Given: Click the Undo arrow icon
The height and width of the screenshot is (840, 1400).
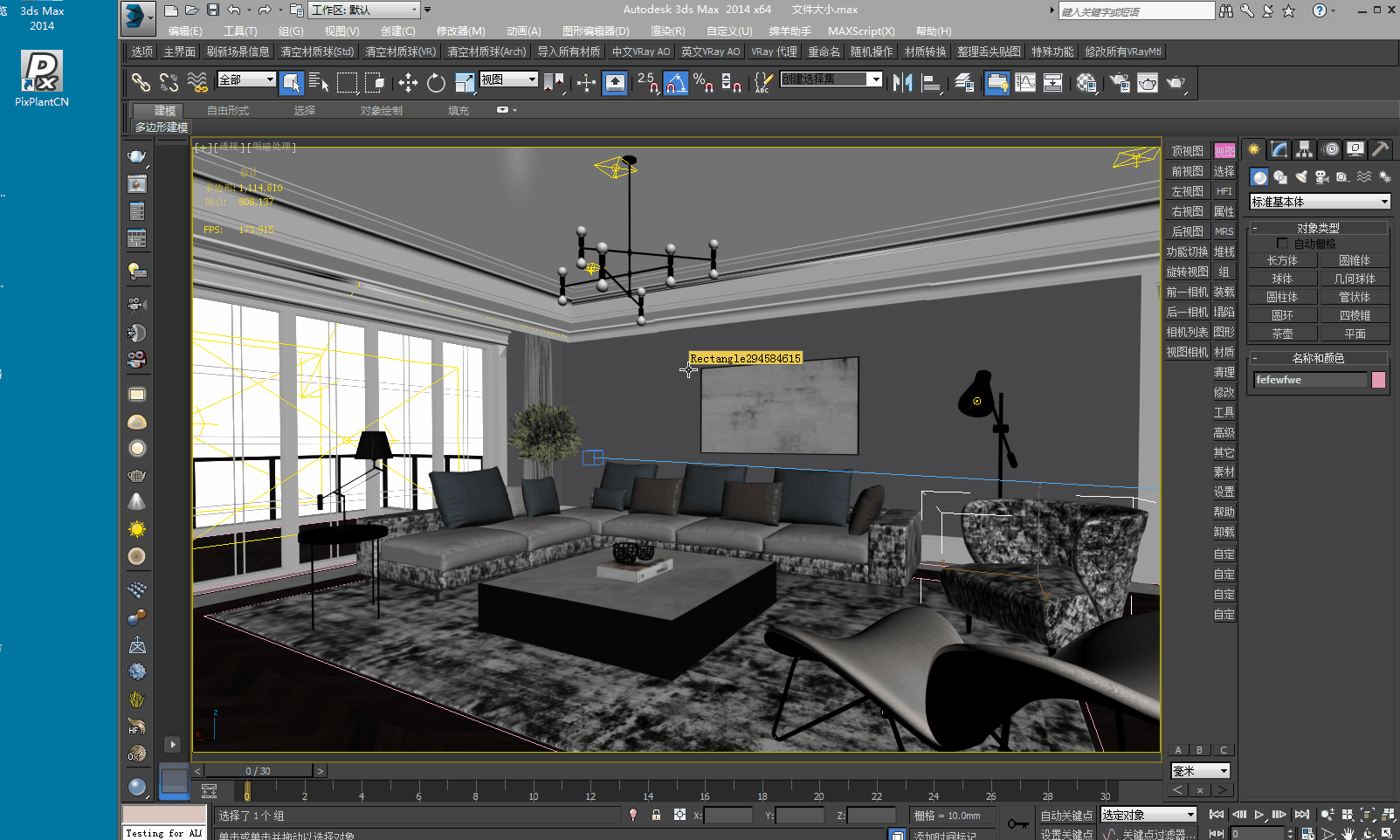Looking at the screenshot, I should click(x=234, y=10).
